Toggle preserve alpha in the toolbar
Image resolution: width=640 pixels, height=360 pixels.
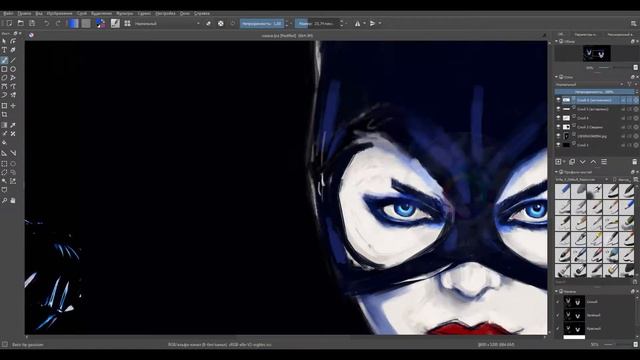(x=221, y=23)
